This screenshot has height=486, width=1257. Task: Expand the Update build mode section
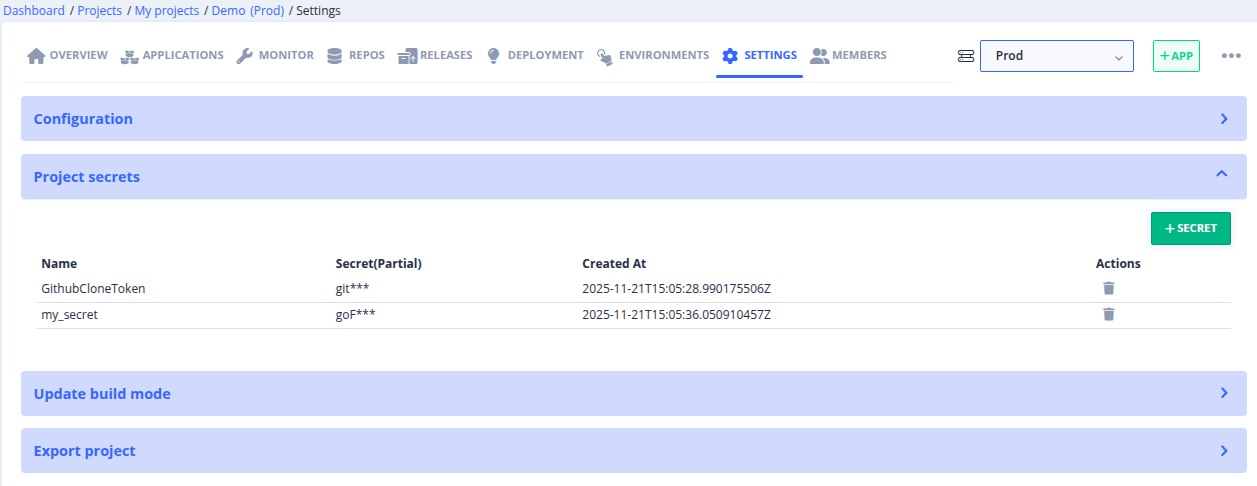click(x=633, y=394)
